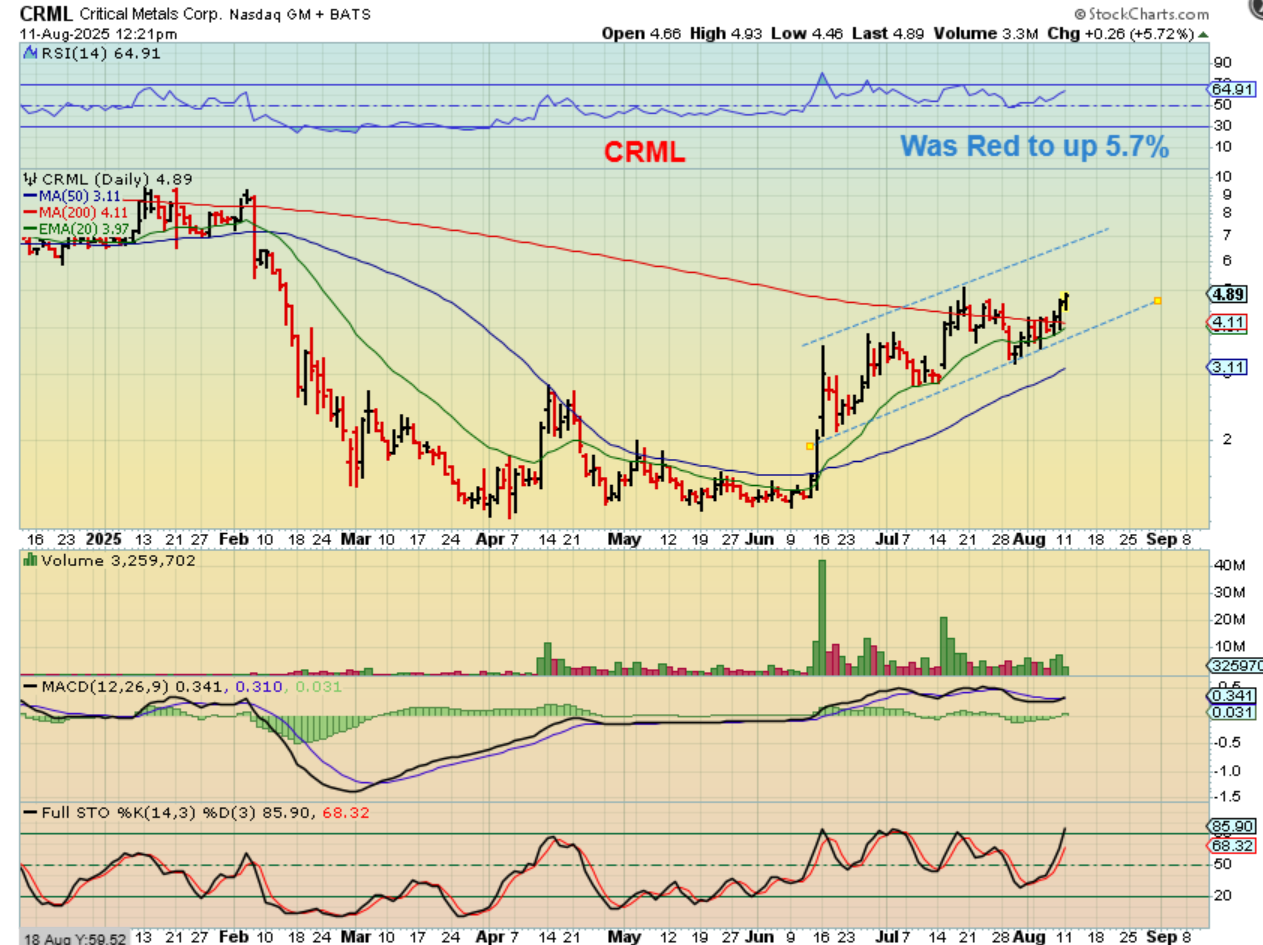Click the High 4.93 value
1263x945 pixels.
[724, 33]
